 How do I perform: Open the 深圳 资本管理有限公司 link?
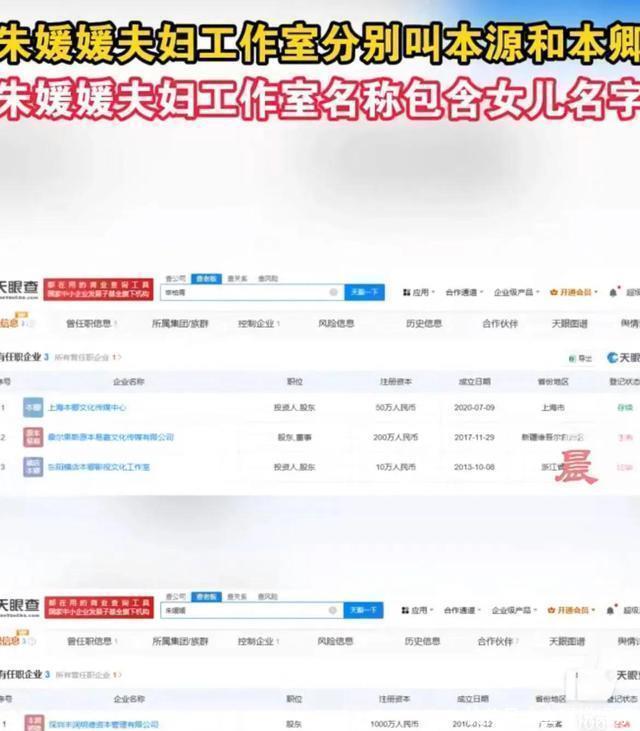pos(103,724)
